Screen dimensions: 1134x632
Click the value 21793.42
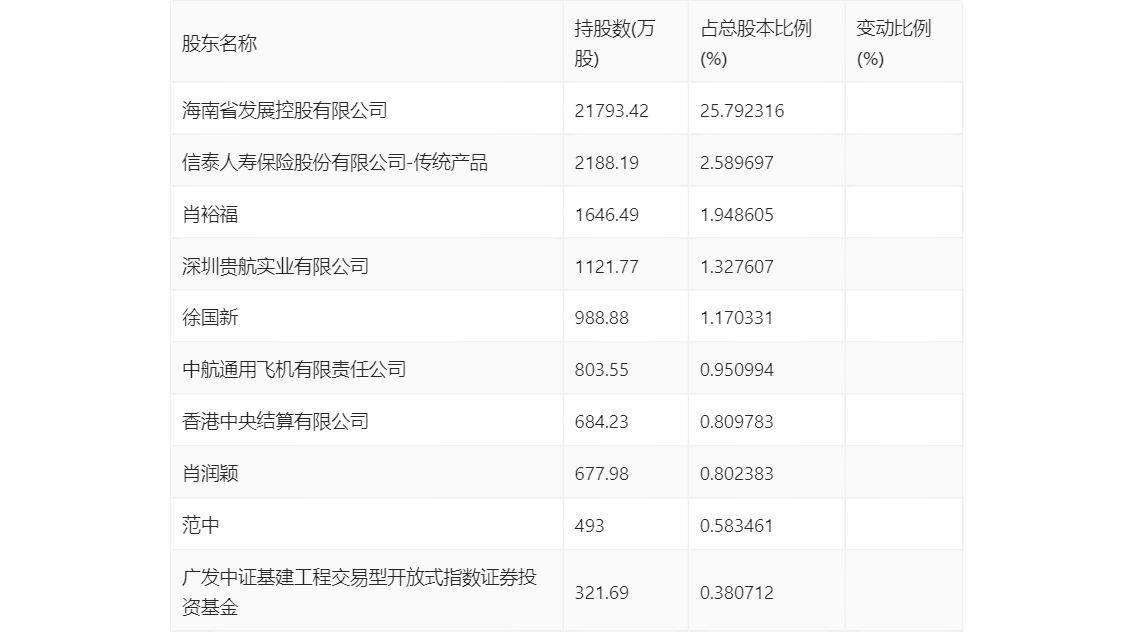tap(611, 111)
